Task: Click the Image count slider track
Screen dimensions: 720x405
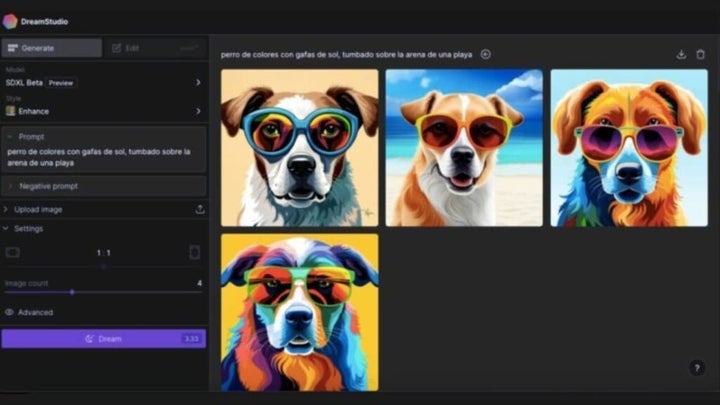Action: point(103,292)
